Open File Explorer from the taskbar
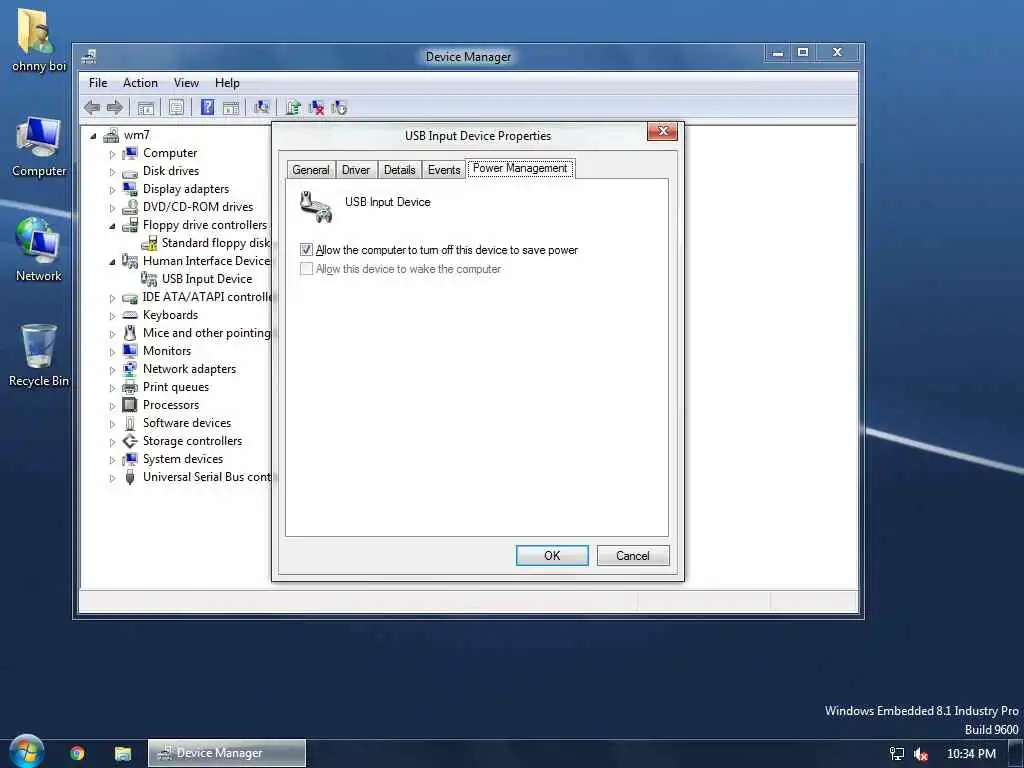1024x768 pixels. (x=123, y=753)
